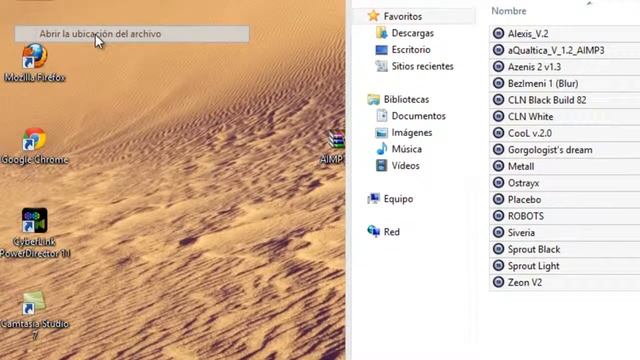Click the Bibliotecas folder icon
This screenshot has width=640, height=360.
tap(373, 100)
